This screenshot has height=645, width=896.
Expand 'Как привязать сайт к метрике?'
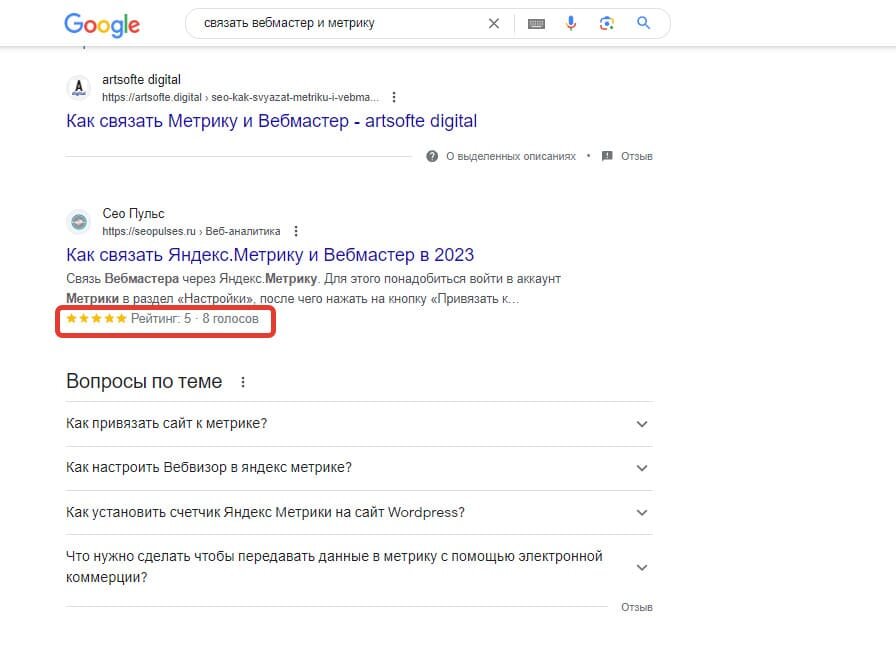coord(359,424)
